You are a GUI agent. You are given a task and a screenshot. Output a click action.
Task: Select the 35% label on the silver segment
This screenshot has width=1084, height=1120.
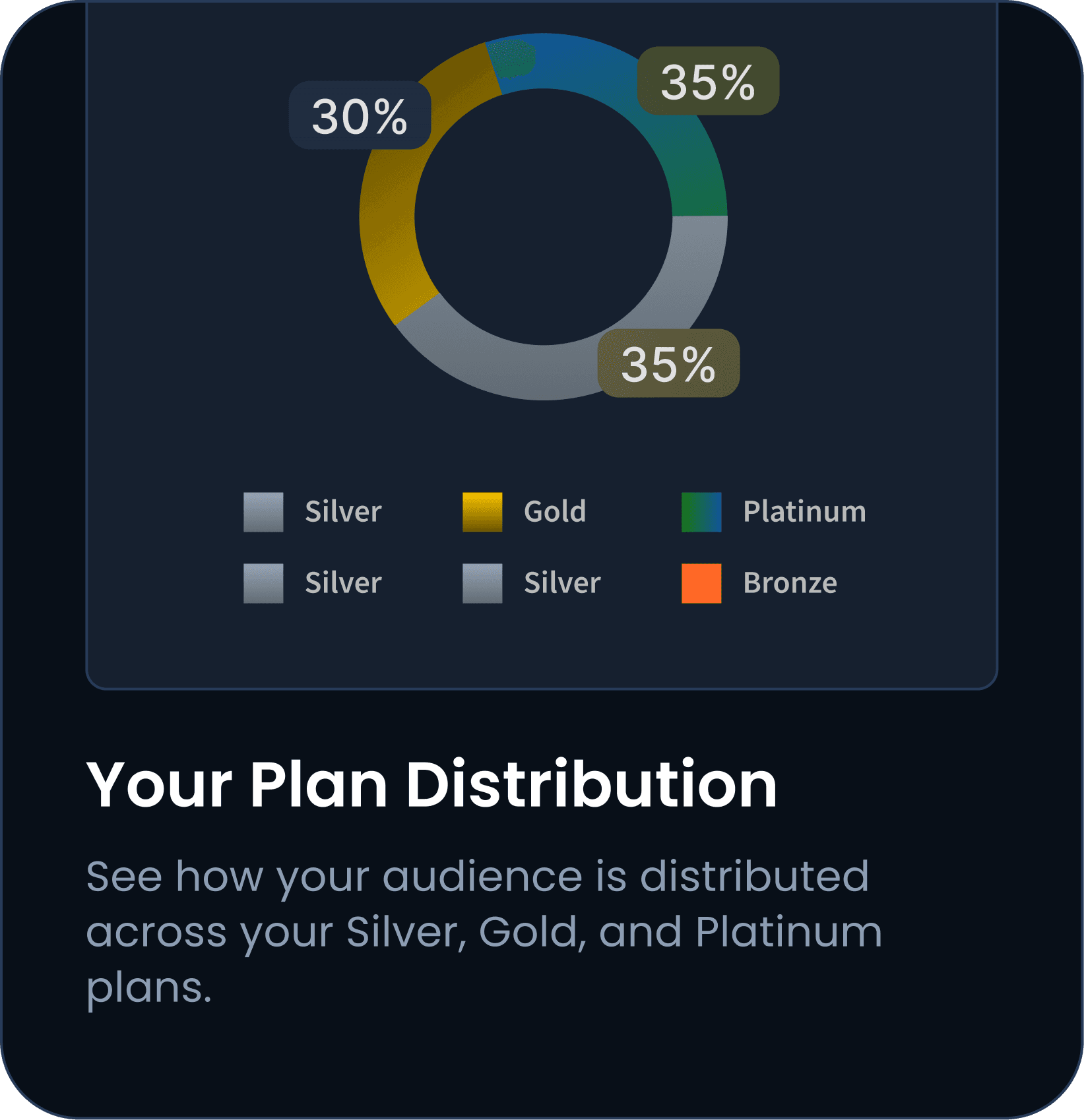668,363
